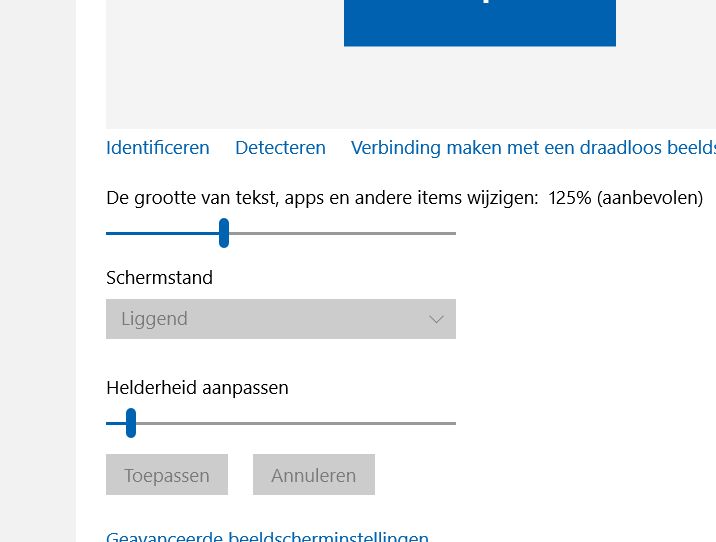Select the blue monitor rectangle in the preview

click(480, 23)
